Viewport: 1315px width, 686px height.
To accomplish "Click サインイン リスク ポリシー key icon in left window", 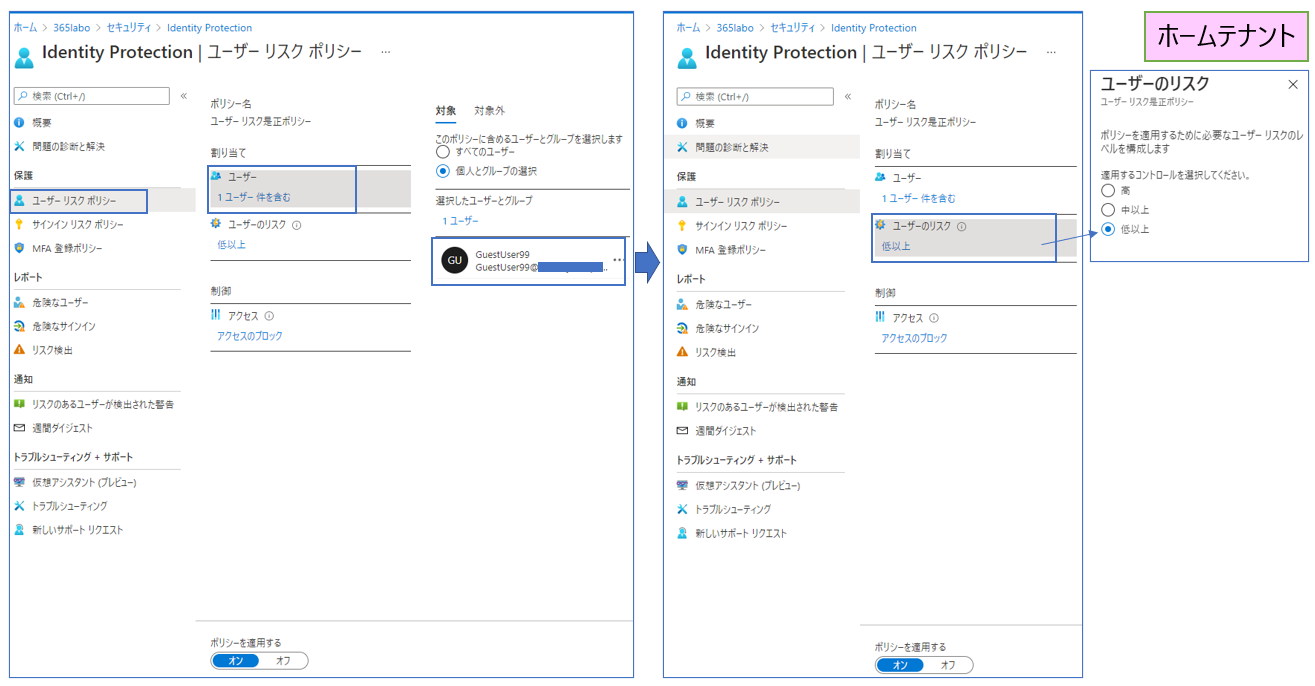I will [x=20, y=224].
